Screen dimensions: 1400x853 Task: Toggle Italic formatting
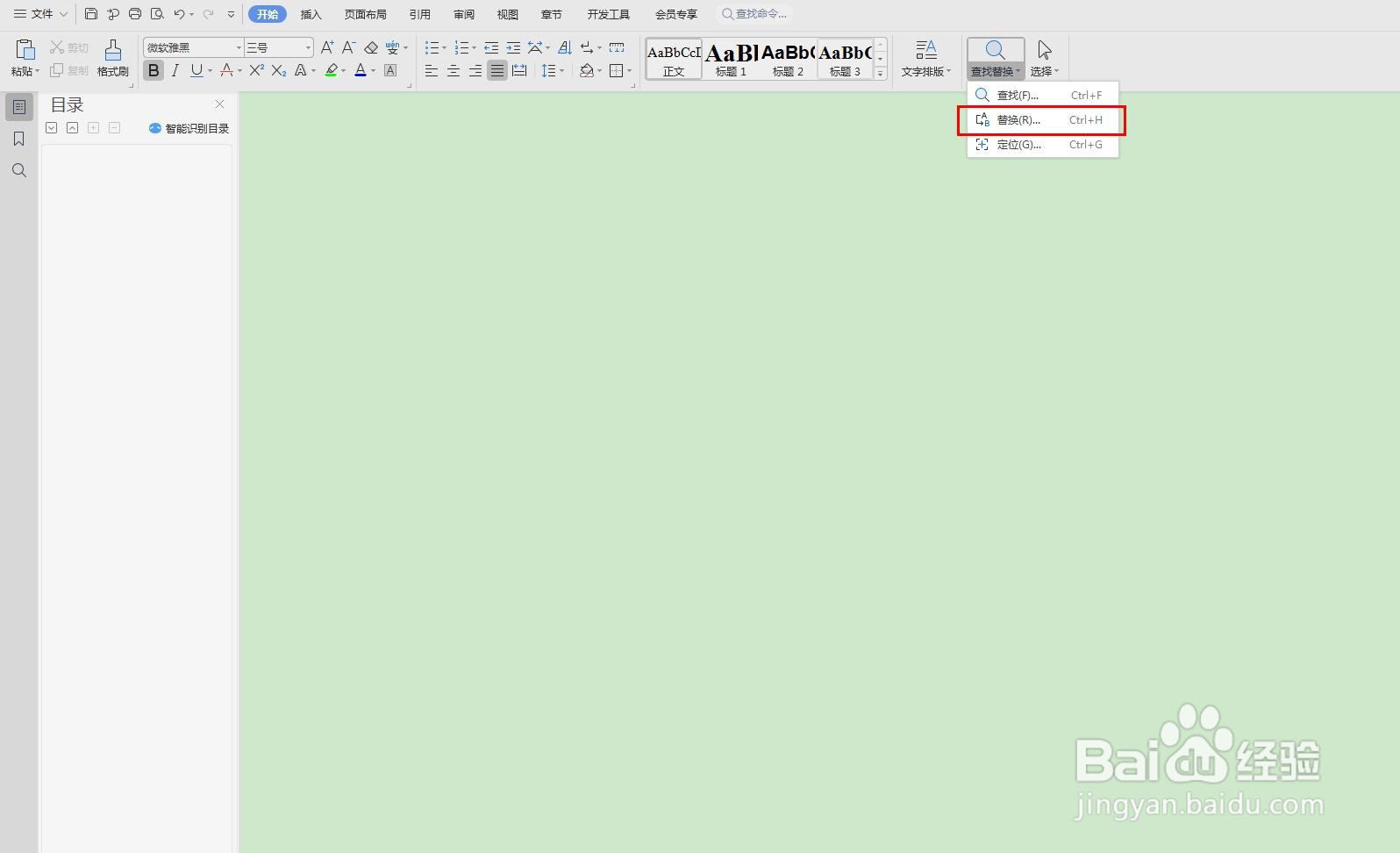point(175,70)
